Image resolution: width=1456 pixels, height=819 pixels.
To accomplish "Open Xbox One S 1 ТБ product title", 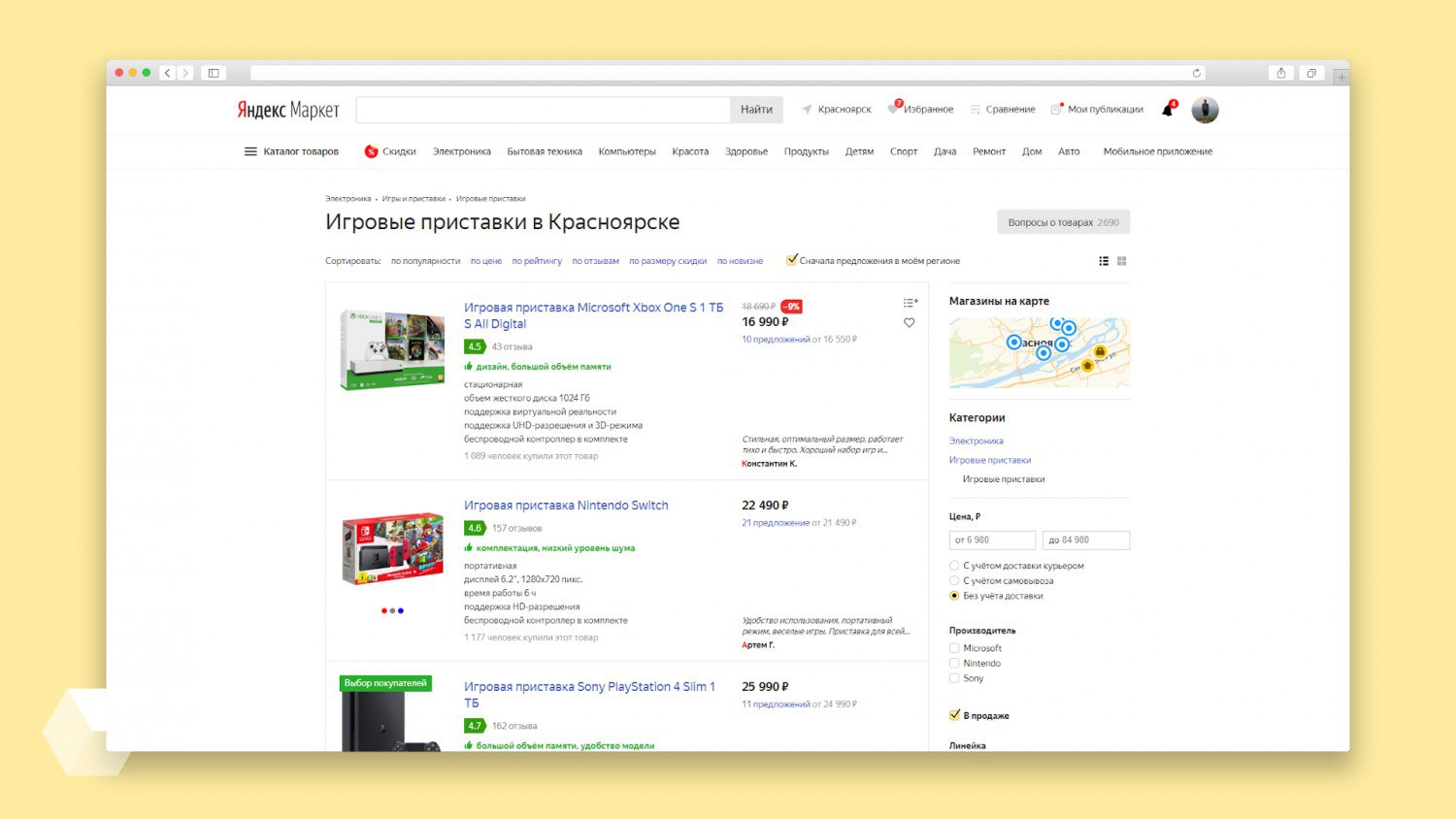I will (593, 315).
